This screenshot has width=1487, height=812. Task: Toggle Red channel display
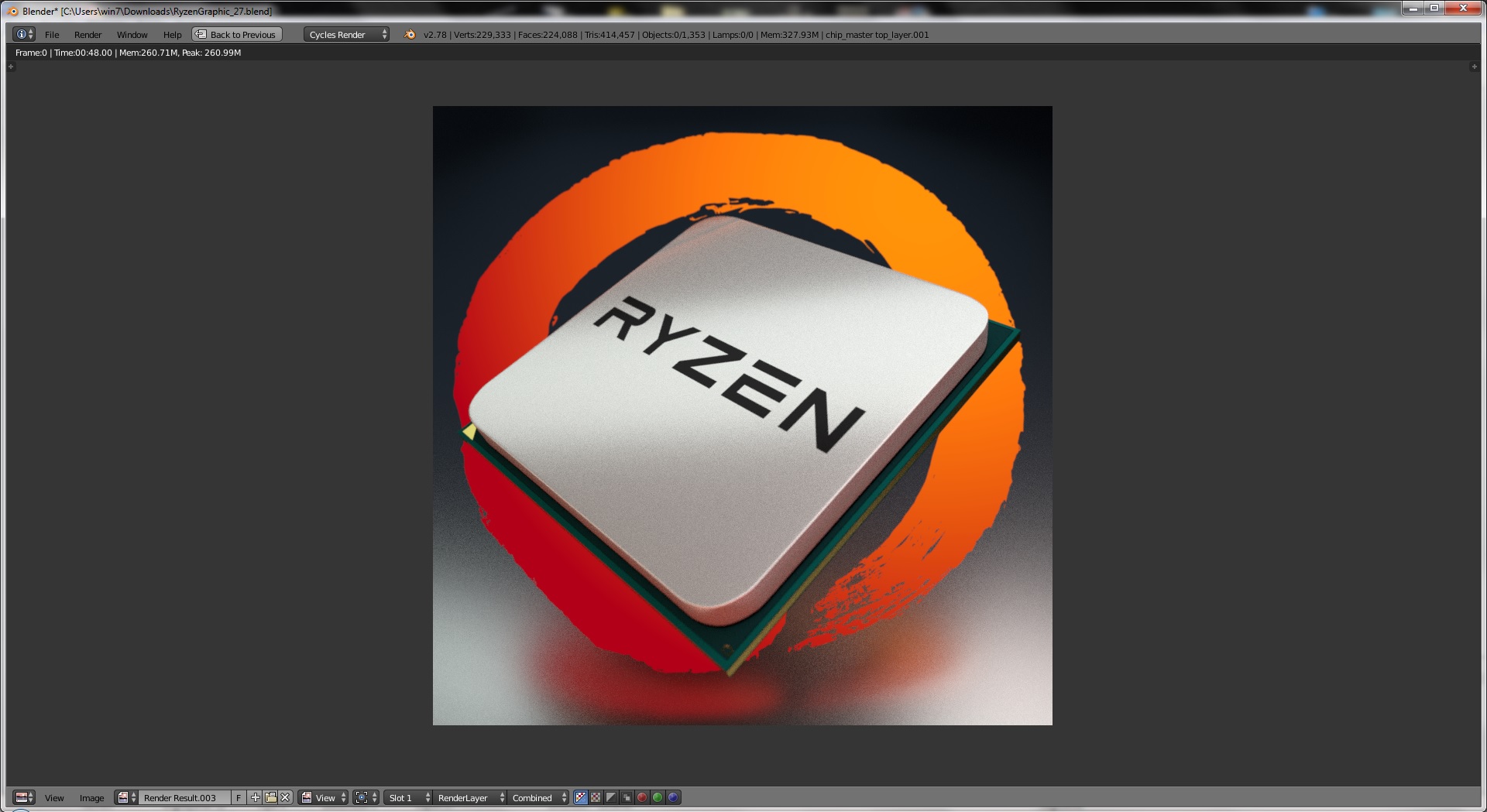[642, 797]
